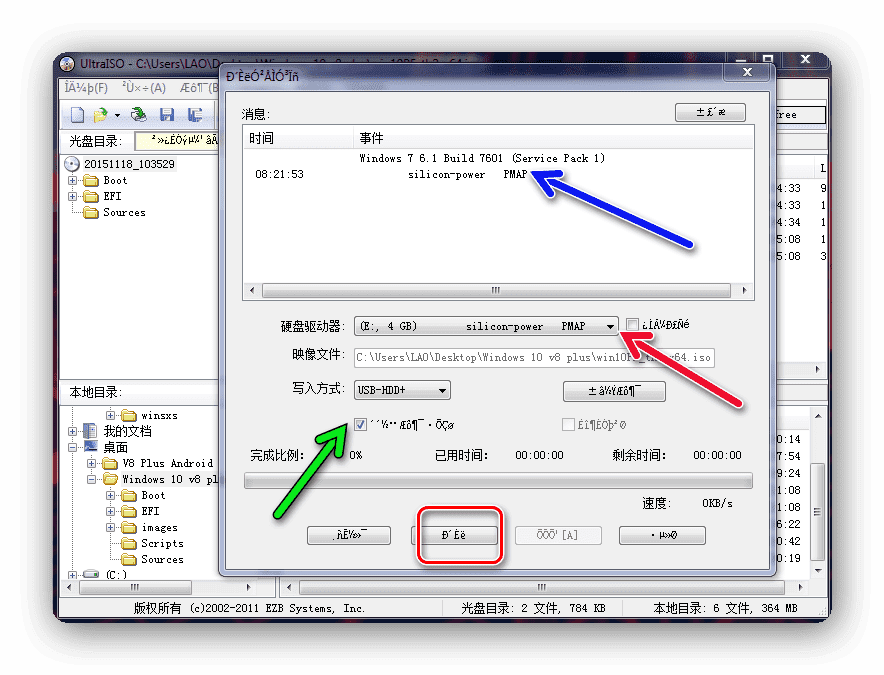Click the leftmost bottom dialog button (Format)
The image size is (884, 675).
coord(349,535)
